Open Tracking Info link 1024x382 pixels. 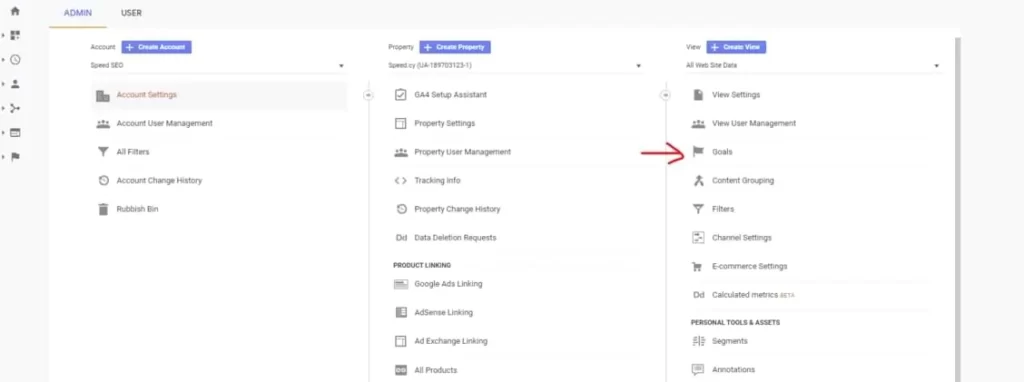point(438,181)
